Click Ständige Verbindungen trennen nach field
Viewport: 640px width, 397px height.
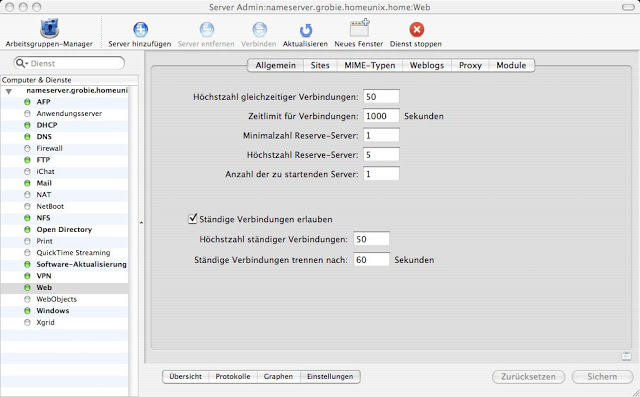(x=371, y=259)
